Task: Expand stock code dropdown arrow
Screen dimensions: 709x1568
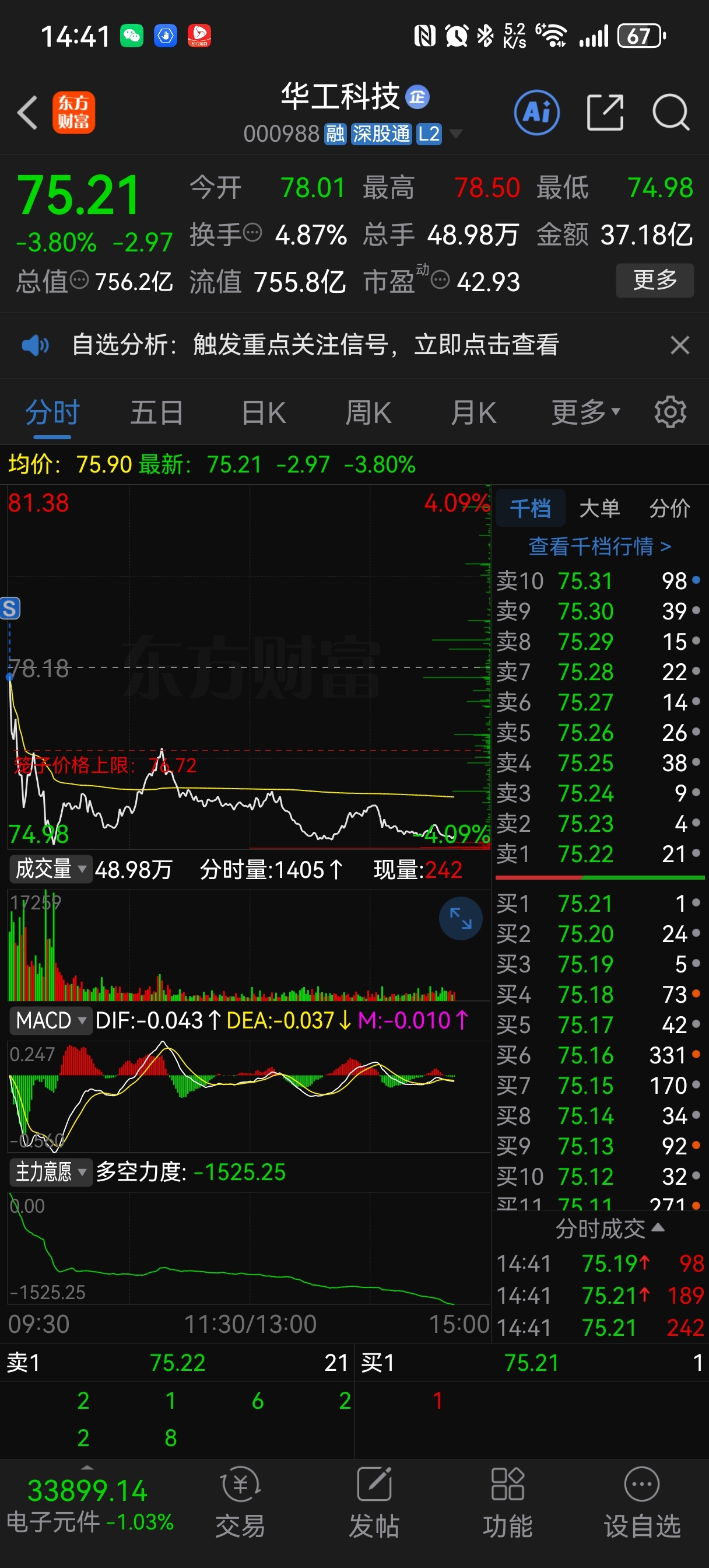Action: pyautogui.click(x=455, y=134)
